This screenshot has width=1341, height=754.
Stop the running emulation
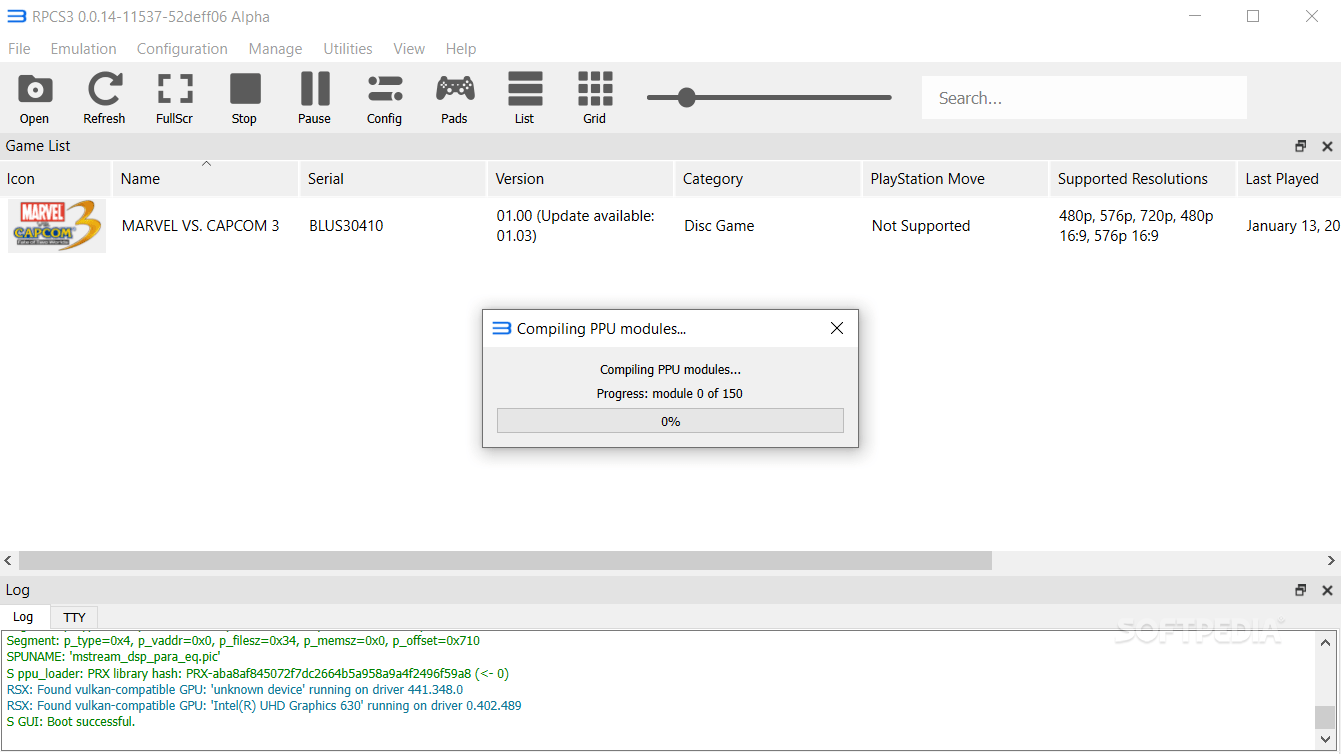tap(244, 98)
